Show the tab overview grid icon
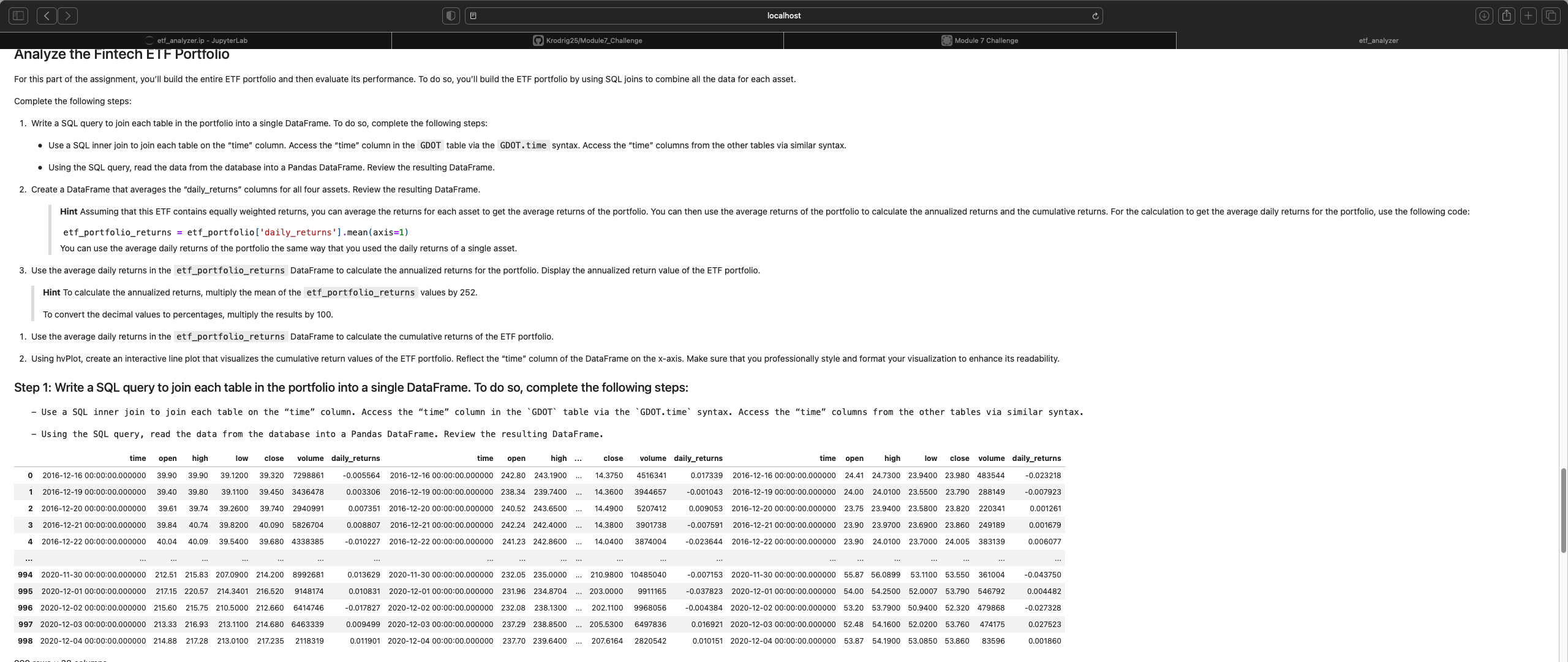 pyautogui.click(x=1550, y=15)
